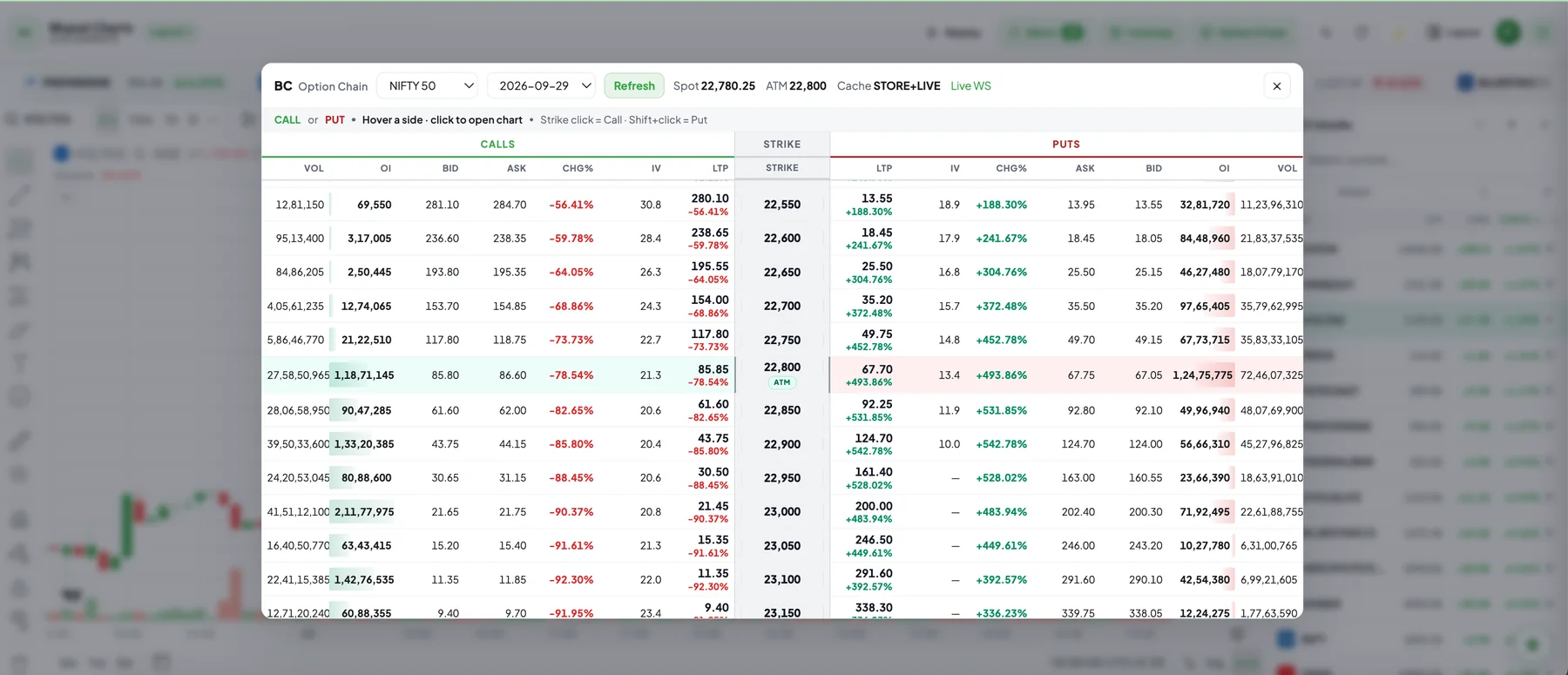The height and width of the screenshot is (675, 1568).
Task: Select strike 22,850
Action: [x=782, y=410]
